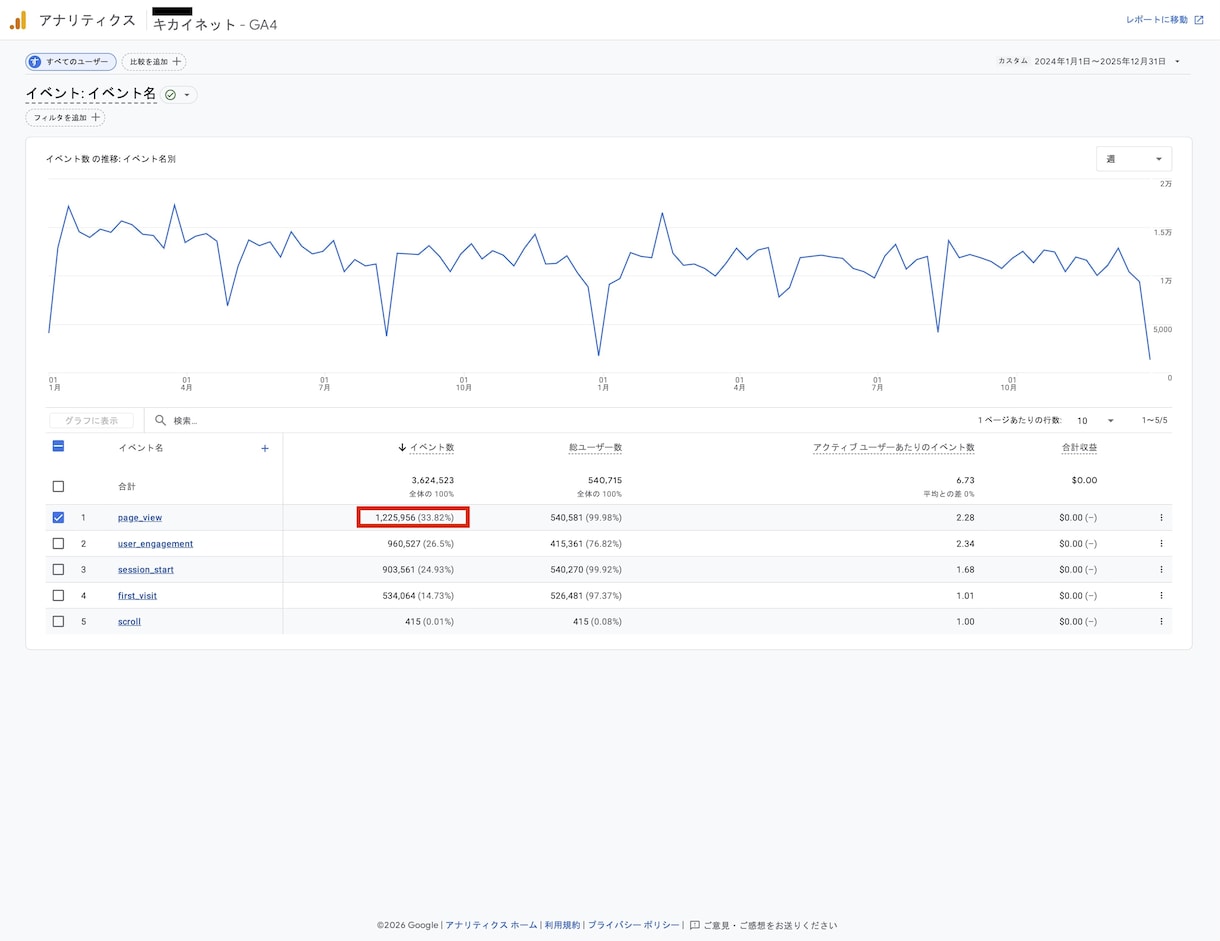Click the Google Analytics logo icon
The image size is (1220, 941).
(18, 20)
